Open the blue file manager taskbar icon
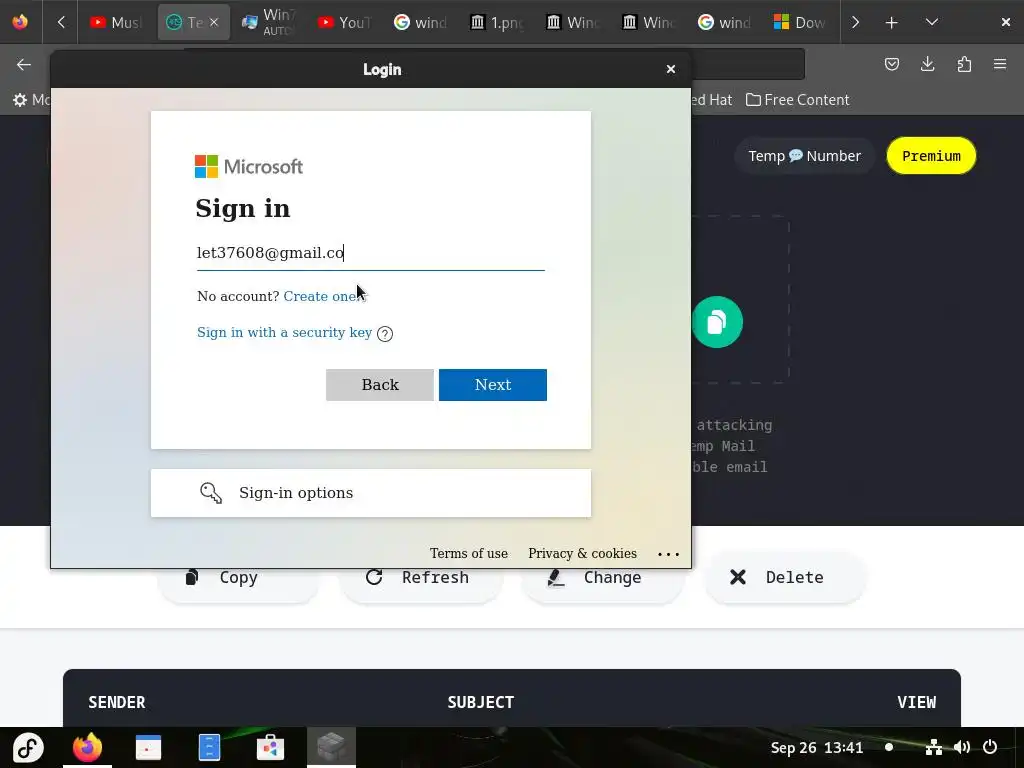The height and width of the screenshot is (768, 1024). [x=209, y=748]
